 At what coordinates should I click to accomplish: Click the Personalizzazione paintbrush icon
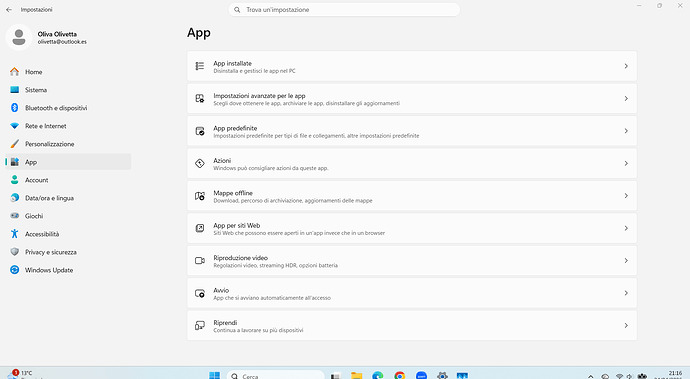15,144
